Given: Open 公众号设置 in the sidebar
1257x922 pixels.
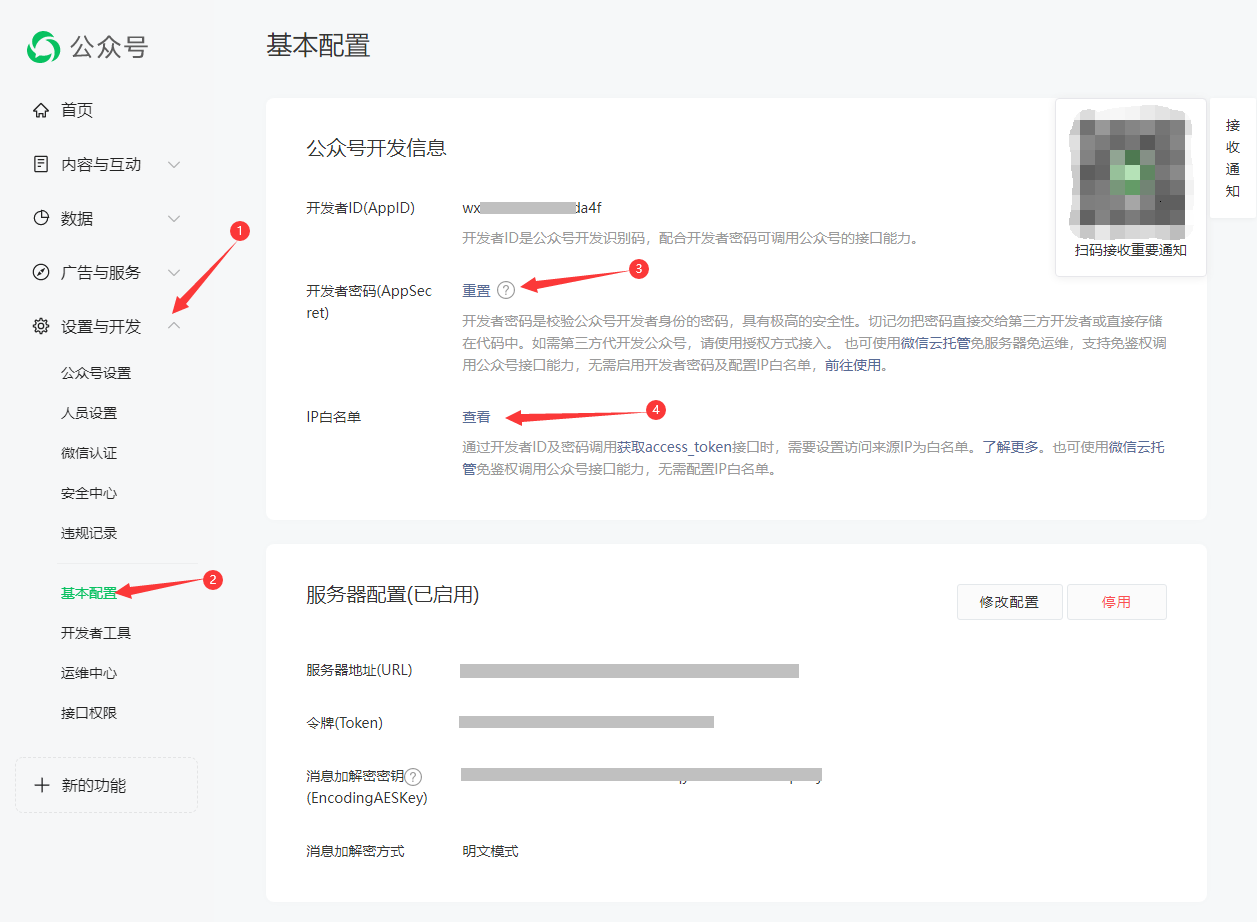Looking at the screenshot, I should [x=96, y=373].
